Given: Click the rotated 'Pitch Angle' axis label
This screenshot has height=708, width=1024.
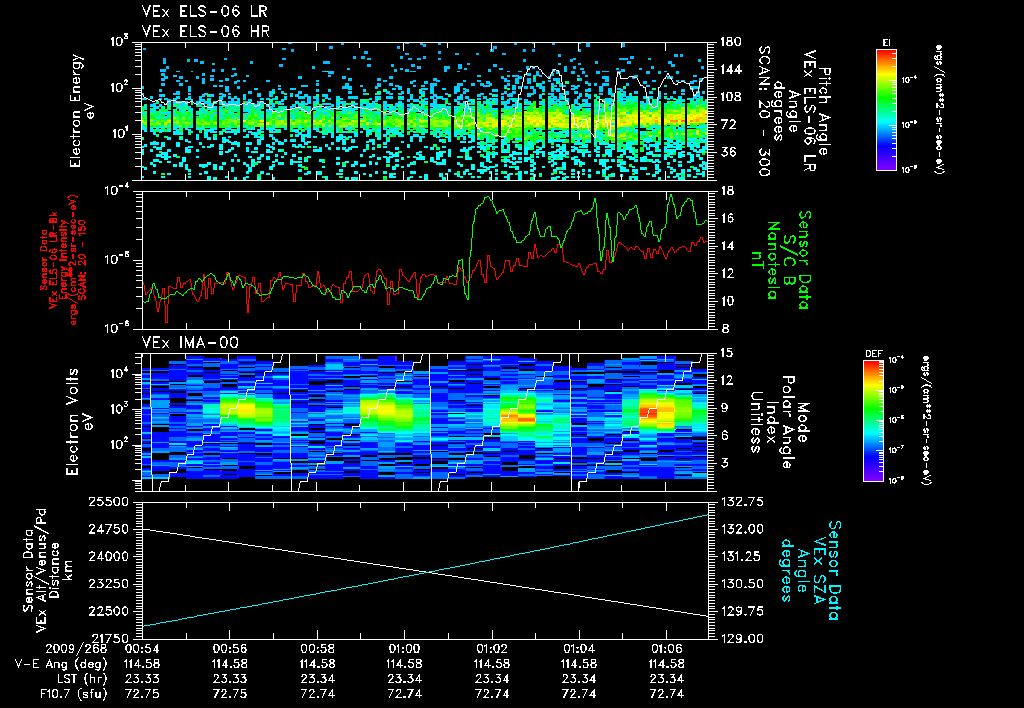Looking at the screenshot, I should pos(825,111).
